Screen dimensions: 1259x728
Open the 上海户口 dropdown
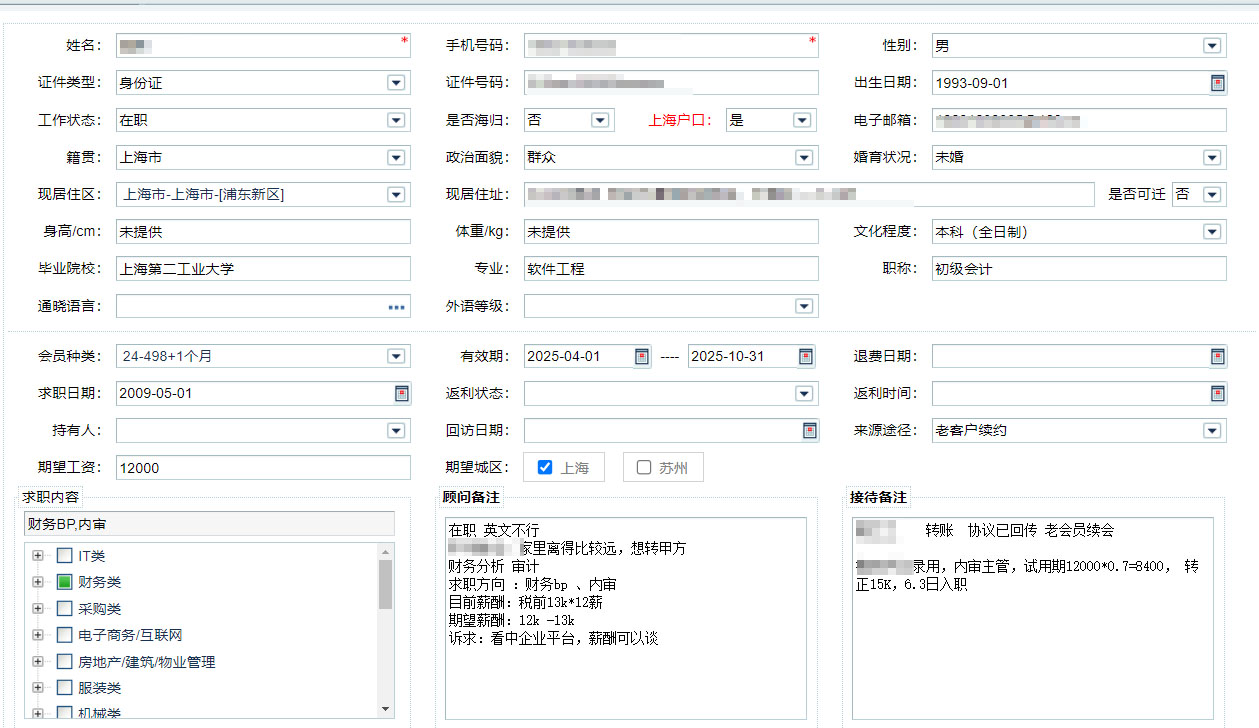802,120
